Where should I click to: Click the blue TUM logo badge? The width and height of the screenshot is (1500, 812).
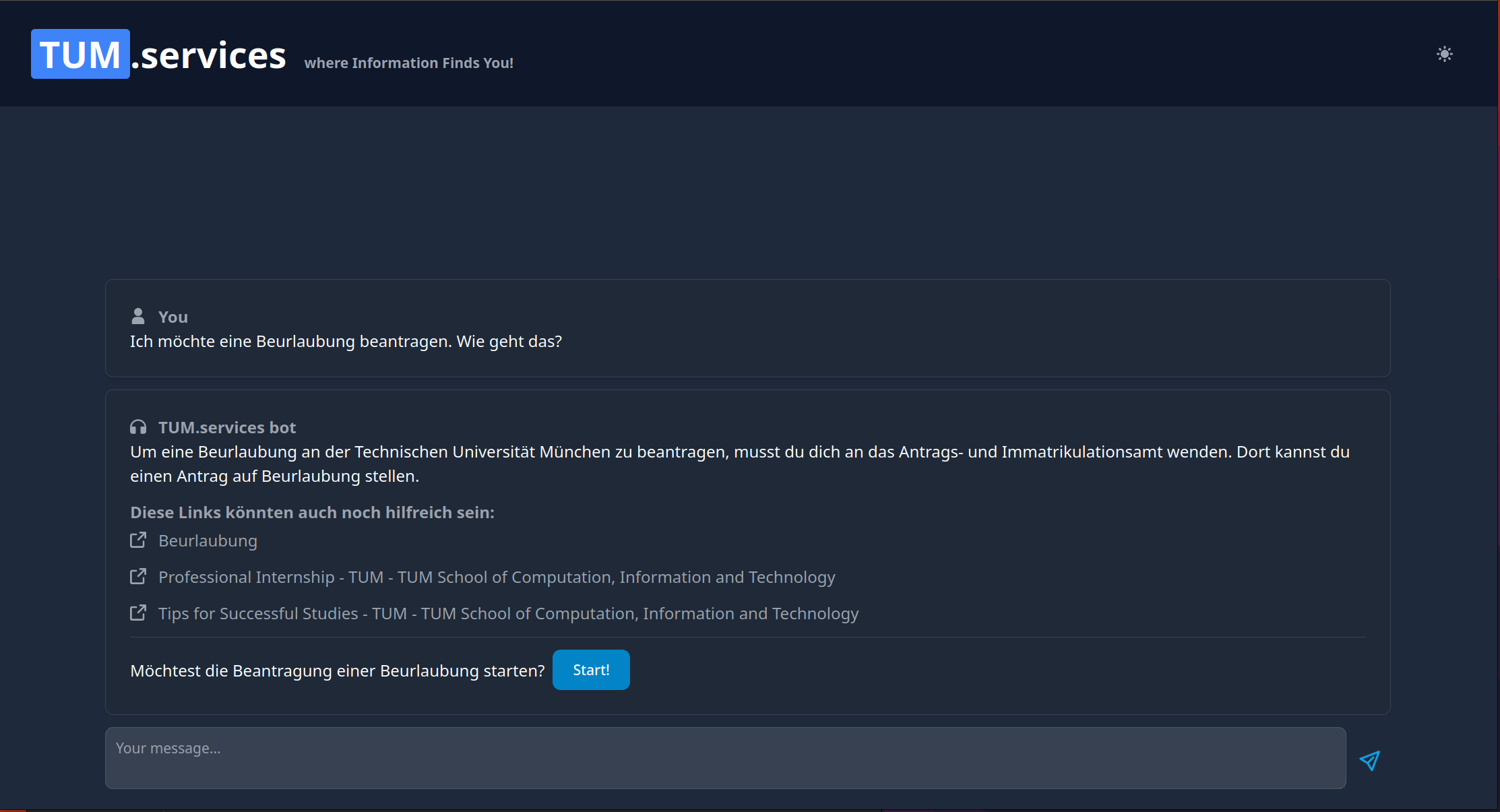pyautogui.click(x=80, y=55)
